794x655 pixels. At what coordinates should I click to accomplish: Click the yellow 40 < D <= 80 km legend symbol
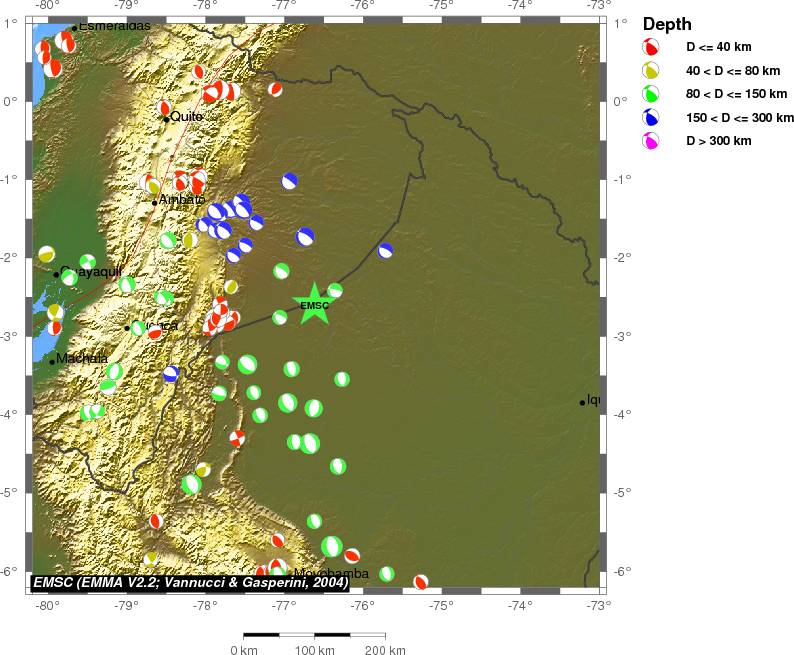coord(652,71)
